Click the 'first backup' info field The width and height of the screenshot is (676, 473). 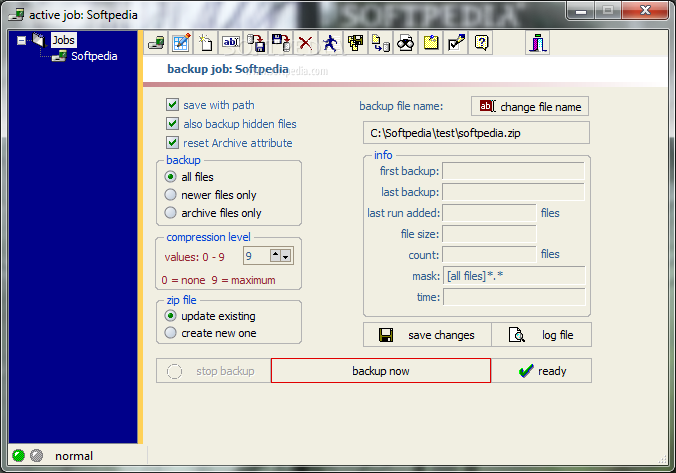[513, 171]
